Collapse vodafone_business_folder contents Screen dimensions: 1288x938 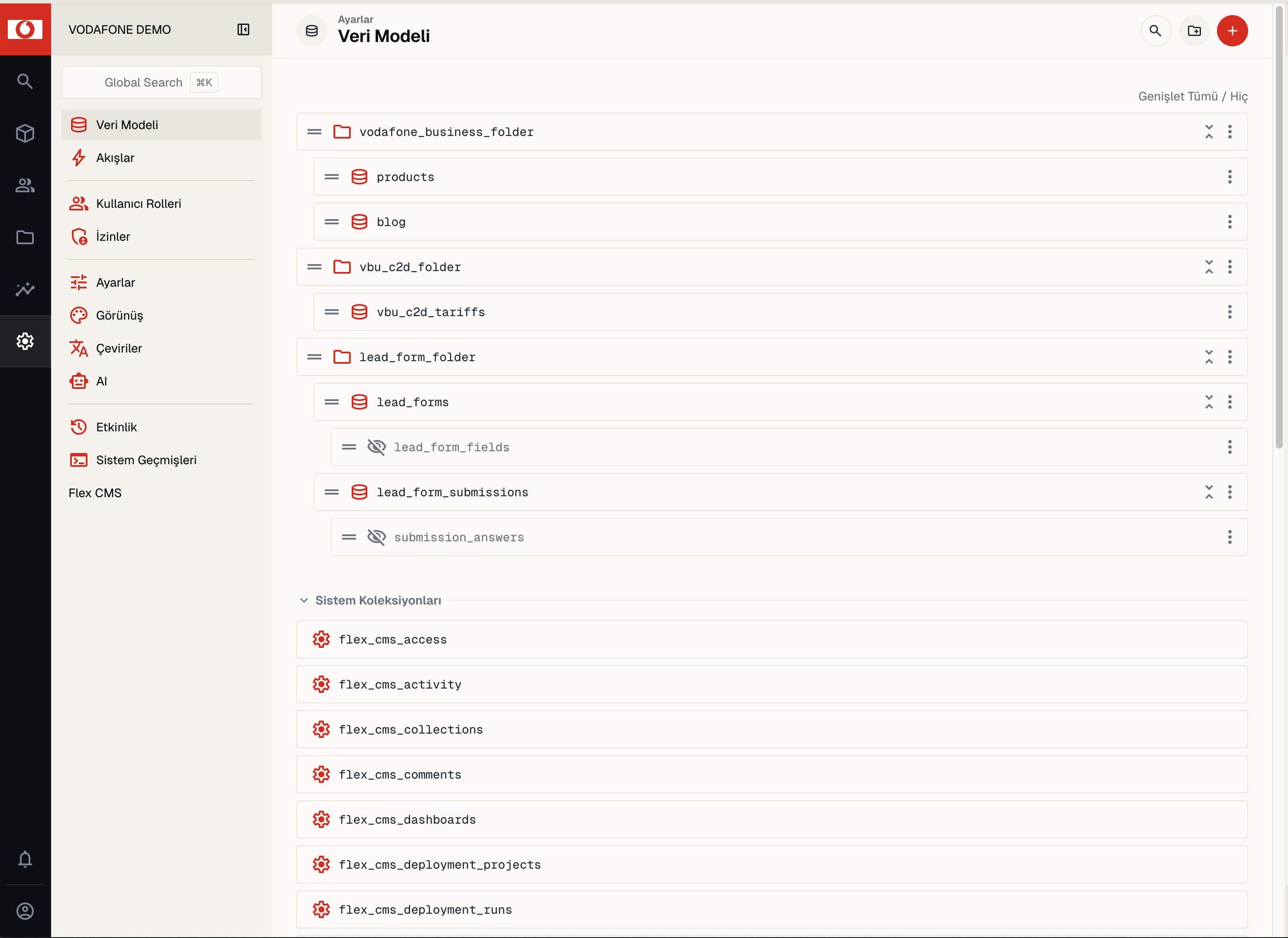coord(1209,132)
